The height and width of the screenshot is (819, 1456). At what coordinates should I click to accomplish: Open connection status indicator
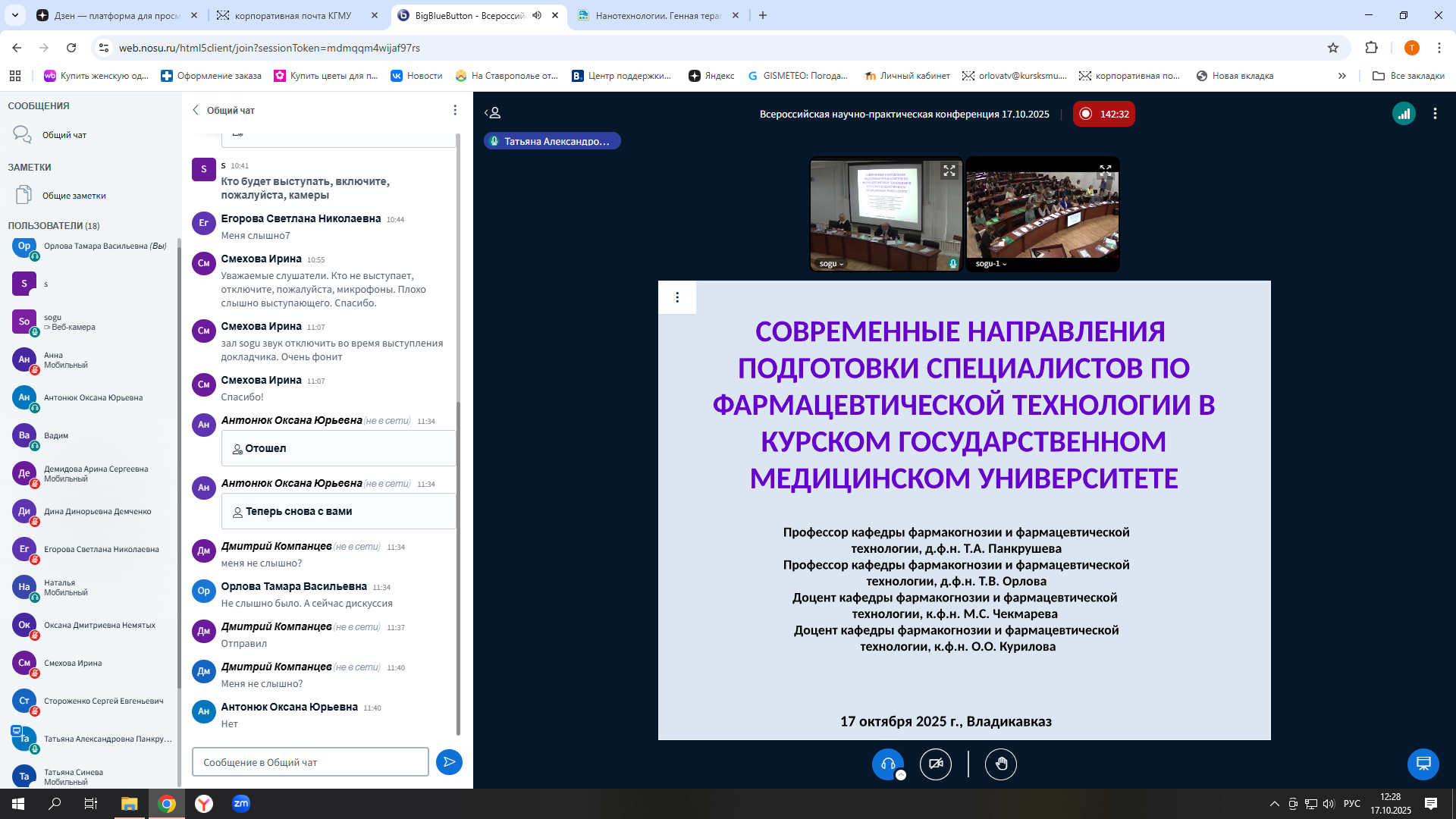1404,114
